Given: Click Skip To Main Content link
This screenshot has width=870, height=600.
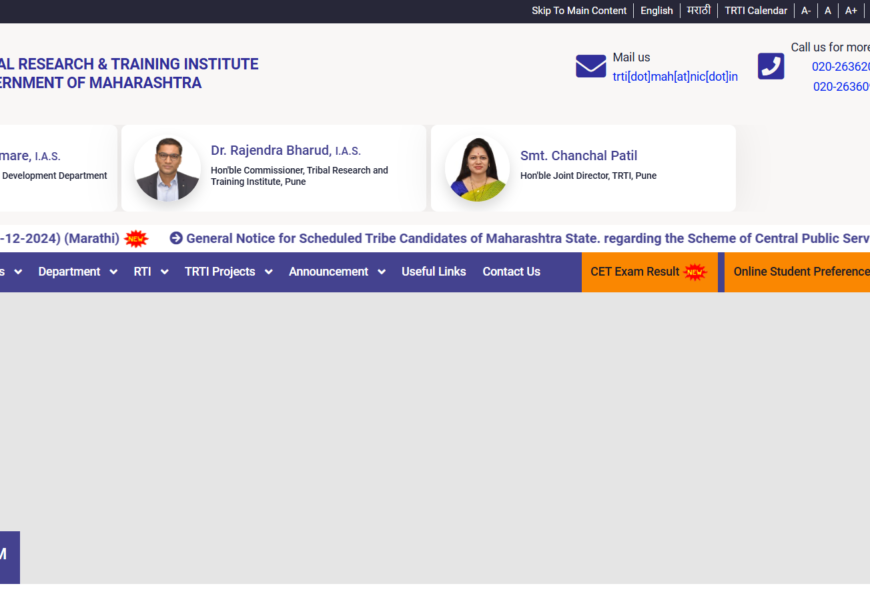Looking at the screenshot, I should click(579, 11).
